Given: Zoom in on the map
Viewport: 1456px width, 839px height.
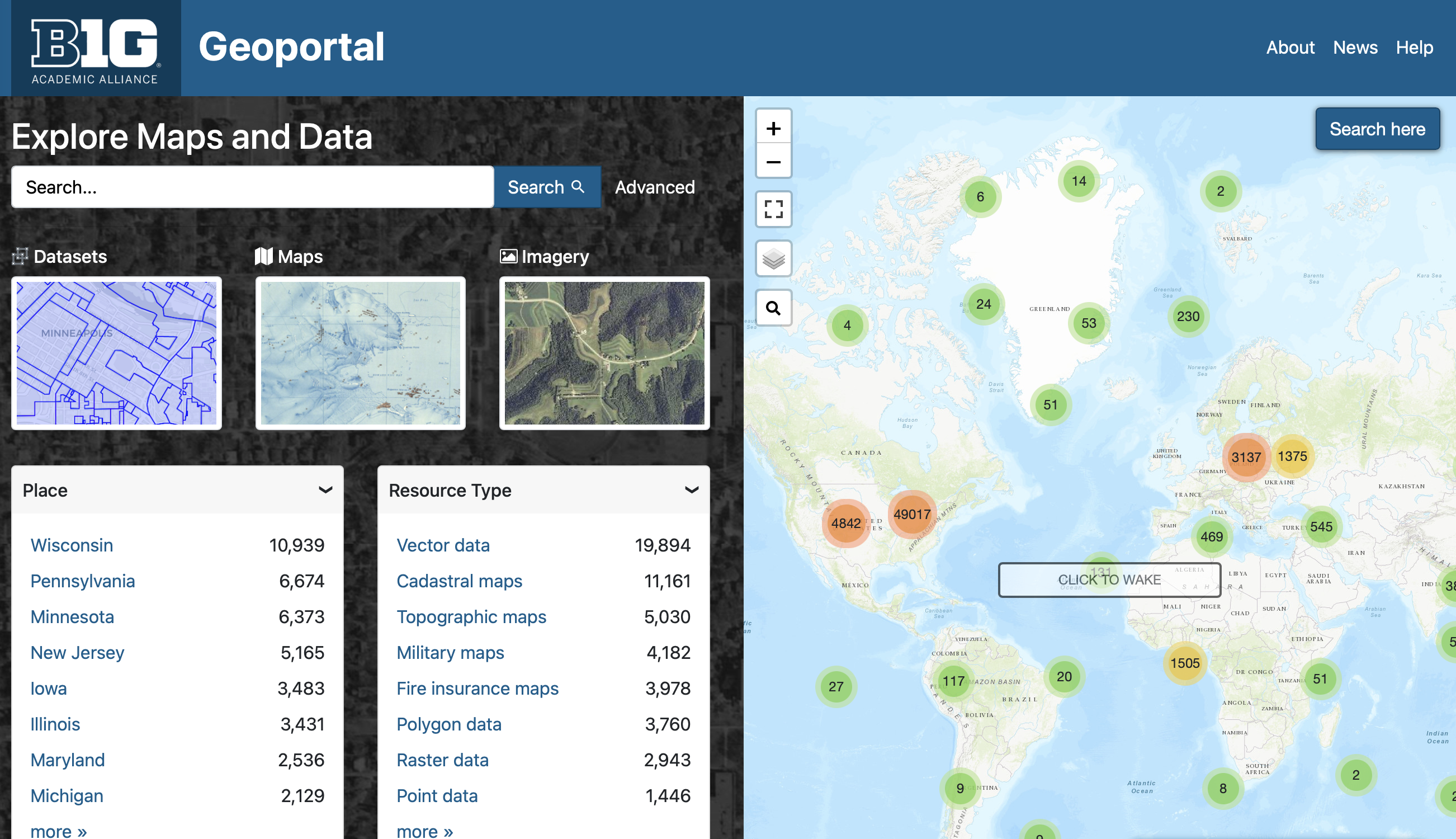Looking at the screenshot, I should [x=773, y=128].
